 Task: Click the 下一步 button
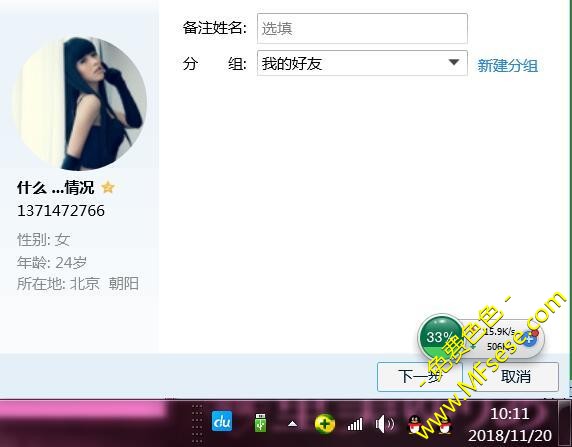420,377
